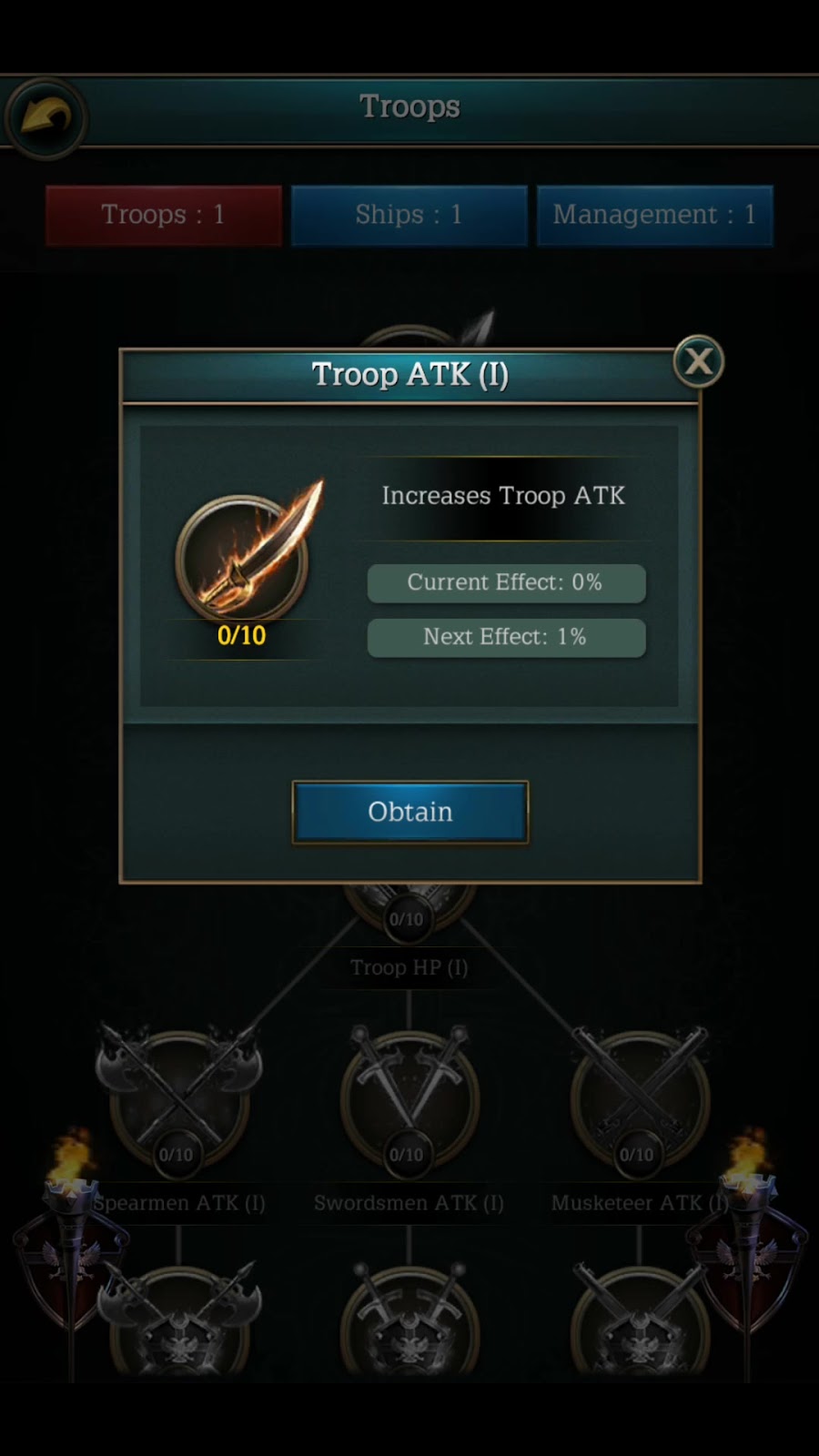Tap the Troop ATK node behind dialog top
The height and width of the screenshot is (1456, 819).
pyautogui.click(x=426, y=331)
